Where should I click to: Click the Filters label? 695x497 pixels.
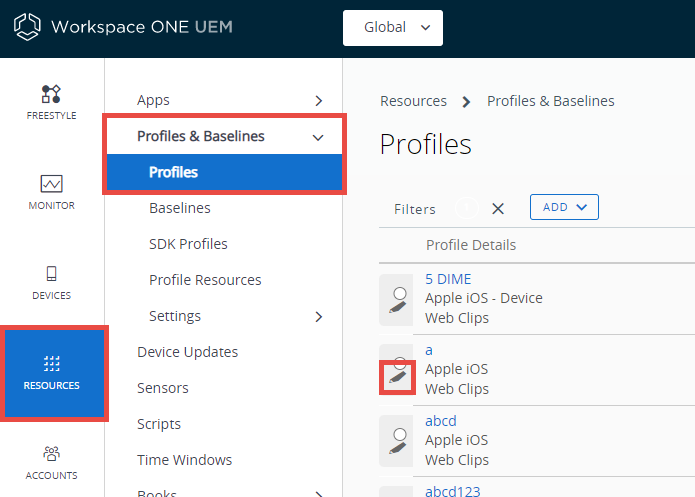pos(414,209)
